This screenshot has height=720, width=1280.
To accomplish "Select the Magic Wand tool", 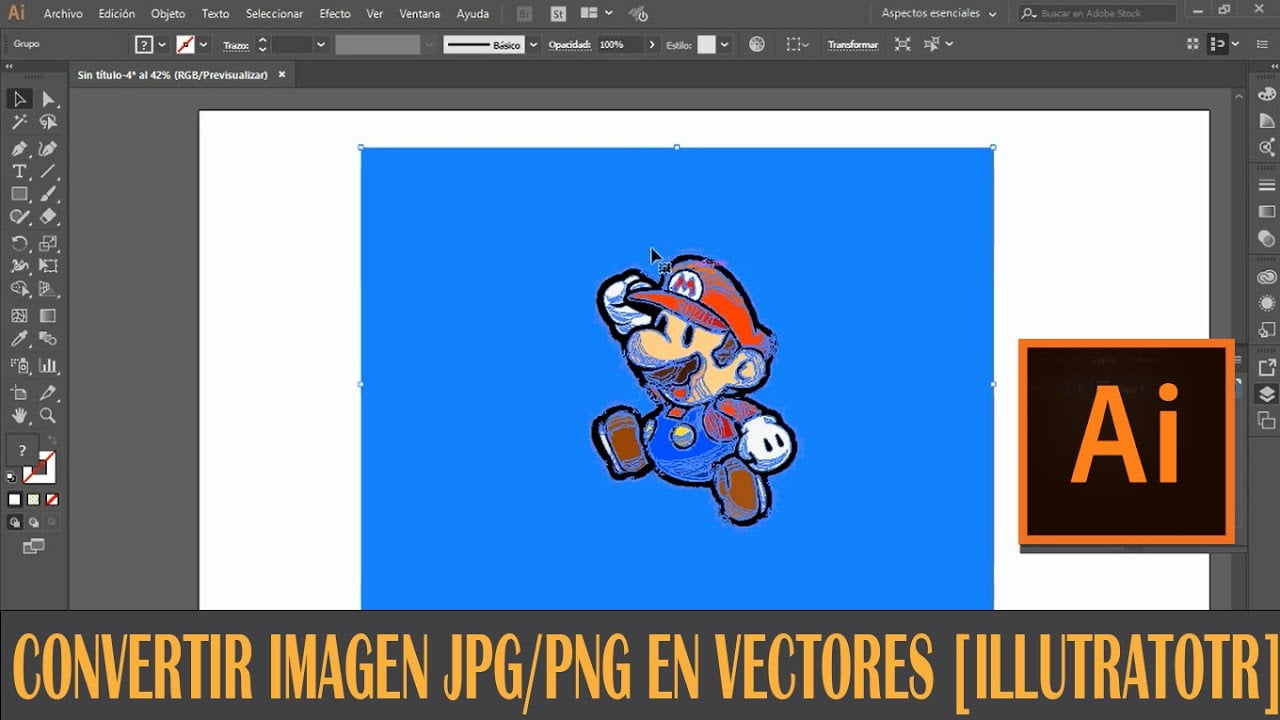I will [x=19, y=122].
